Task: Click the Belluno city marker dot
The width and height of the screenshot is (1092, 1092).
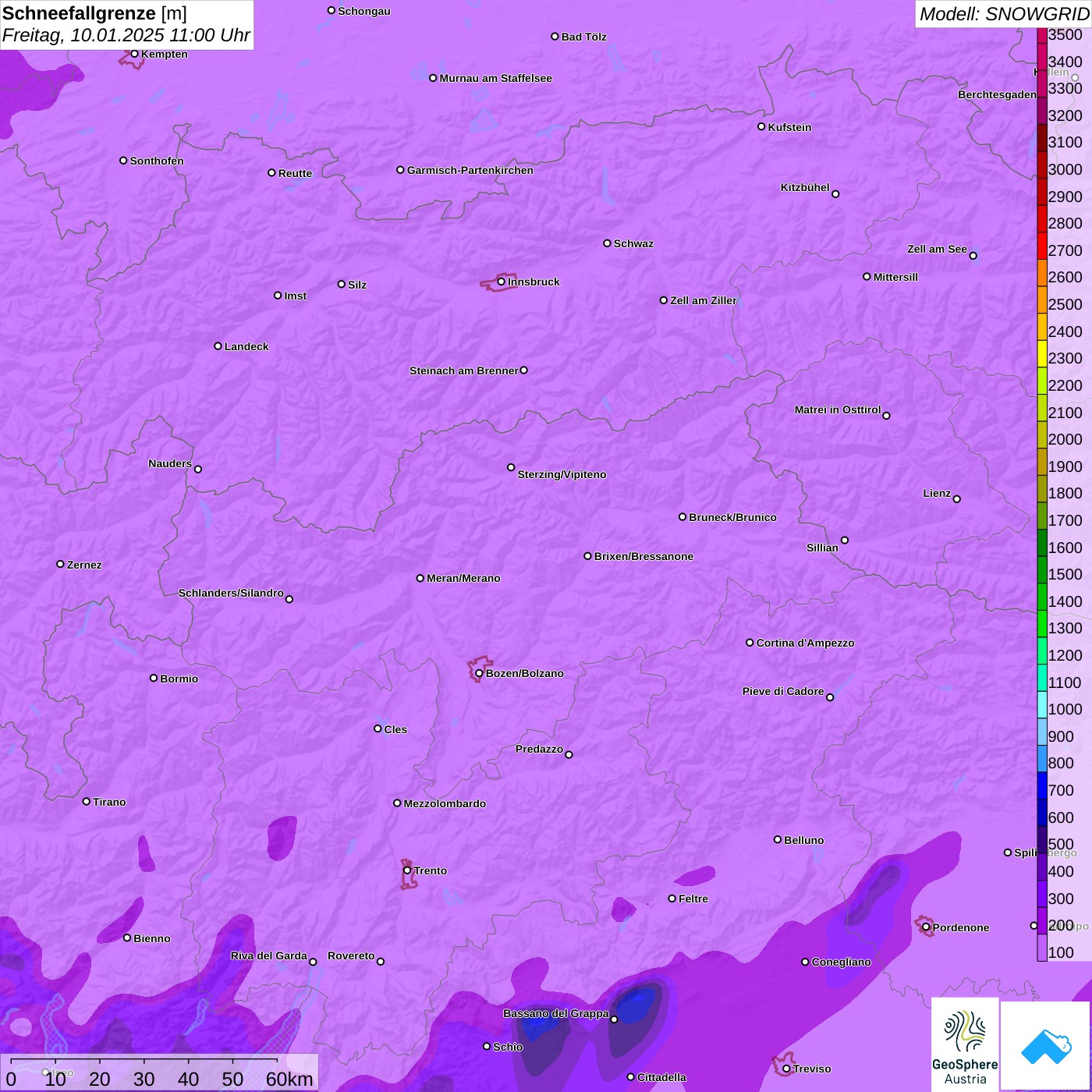Action: 777,839
